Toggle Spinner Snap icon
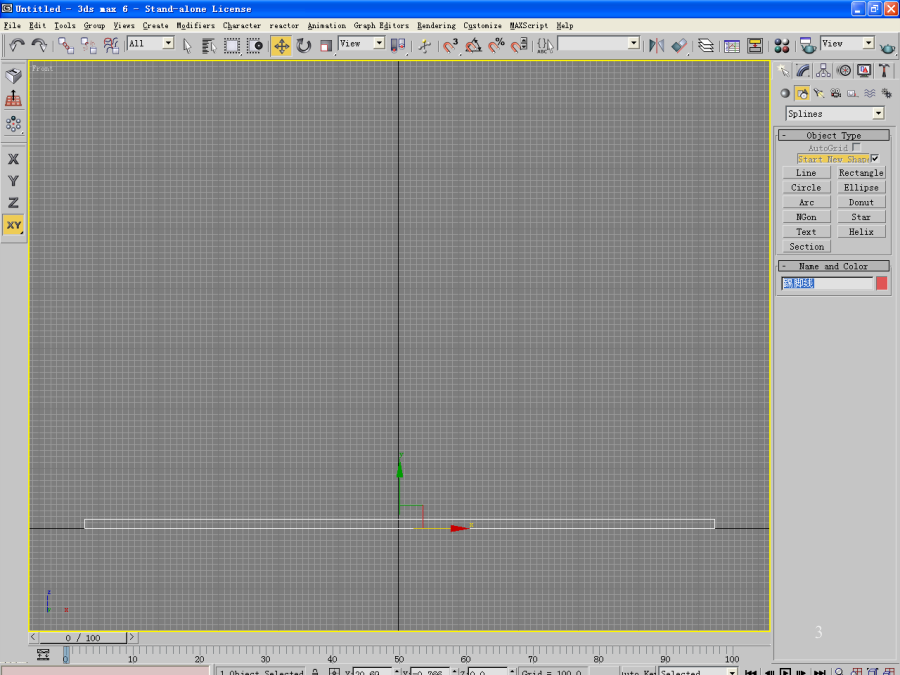900x675 pixels. [519, 45]
